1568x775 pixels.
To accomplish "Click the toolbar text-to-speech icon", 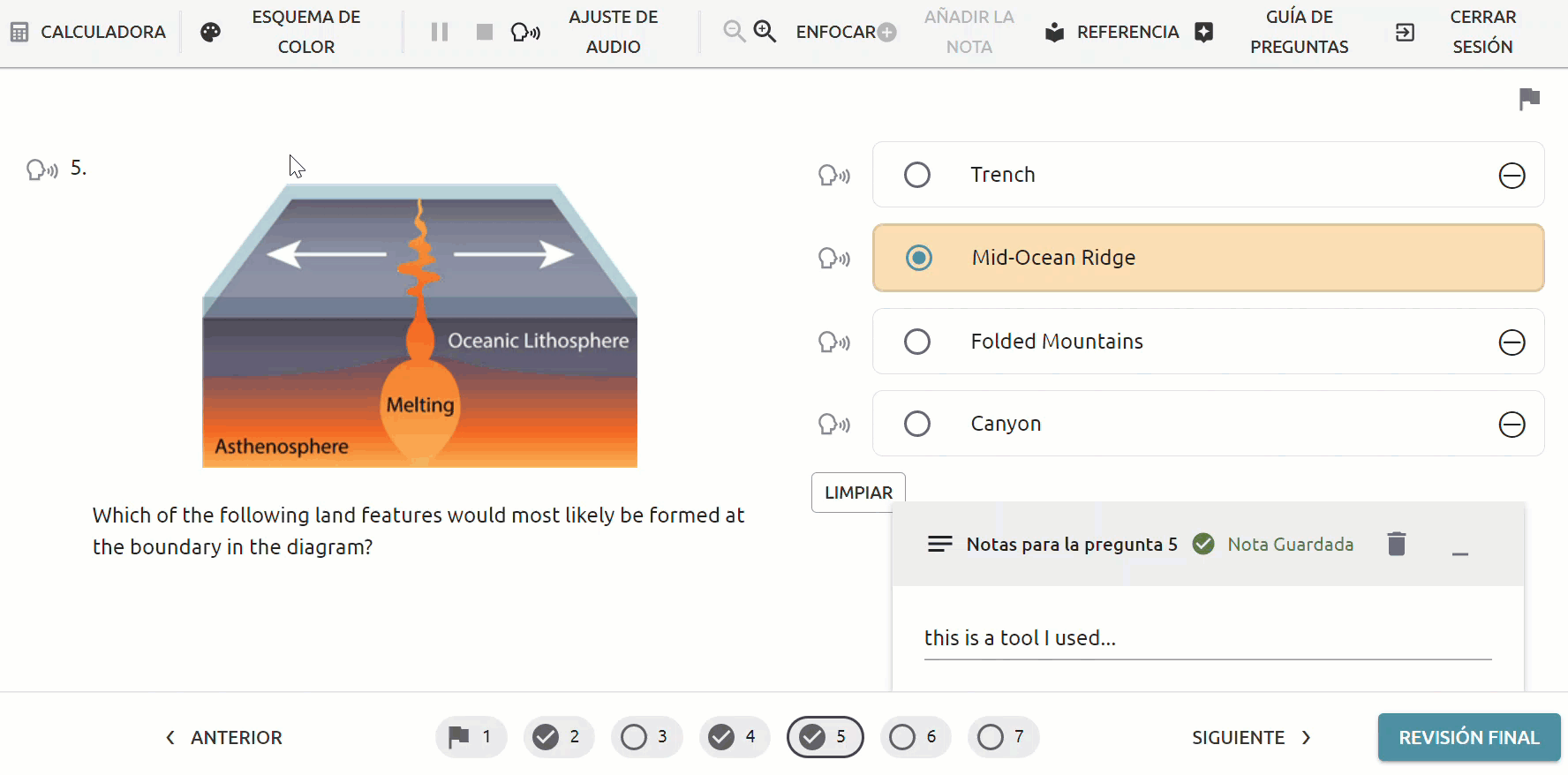I will (525, 33).
